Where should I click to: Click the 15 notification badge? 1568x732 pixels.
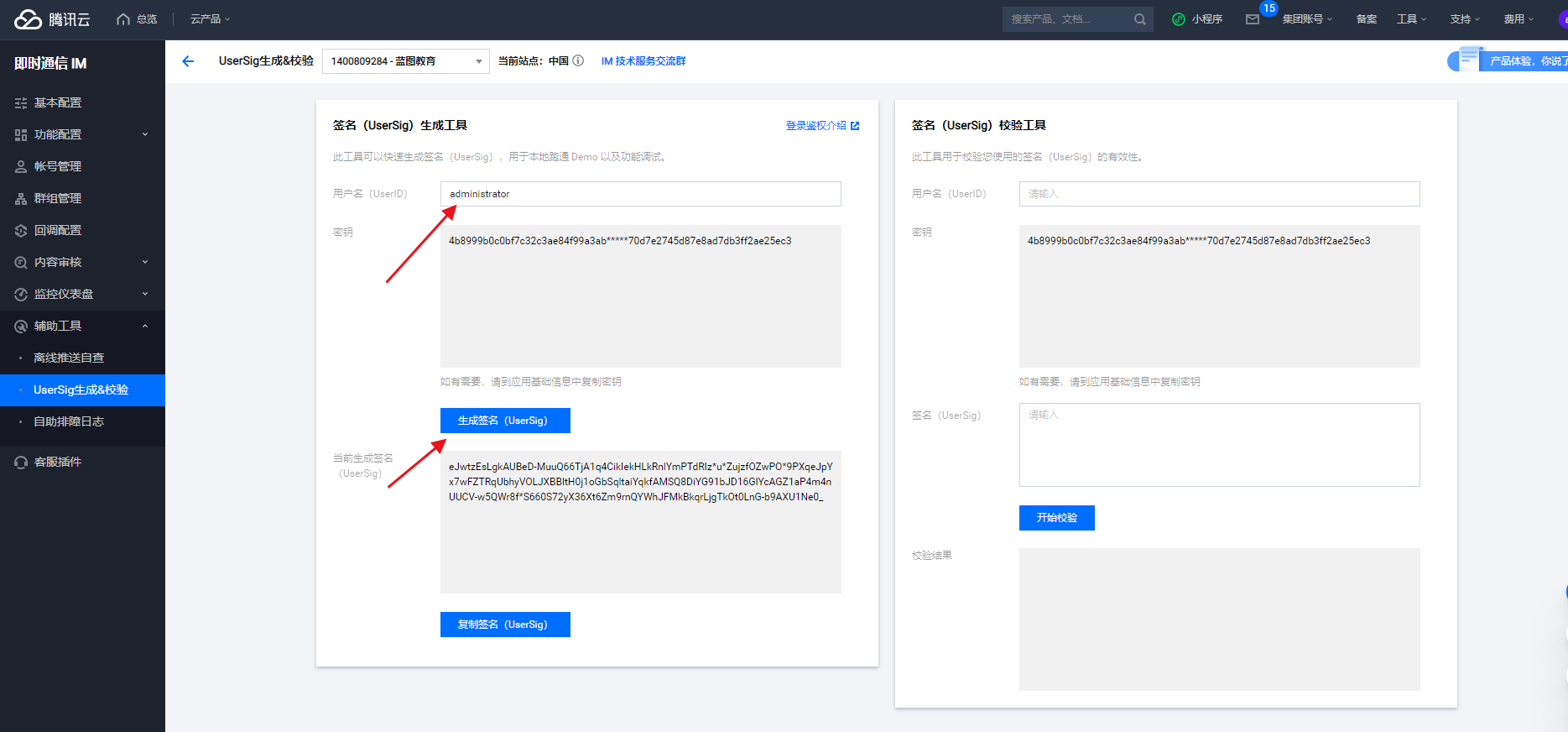pos(1268,8)
